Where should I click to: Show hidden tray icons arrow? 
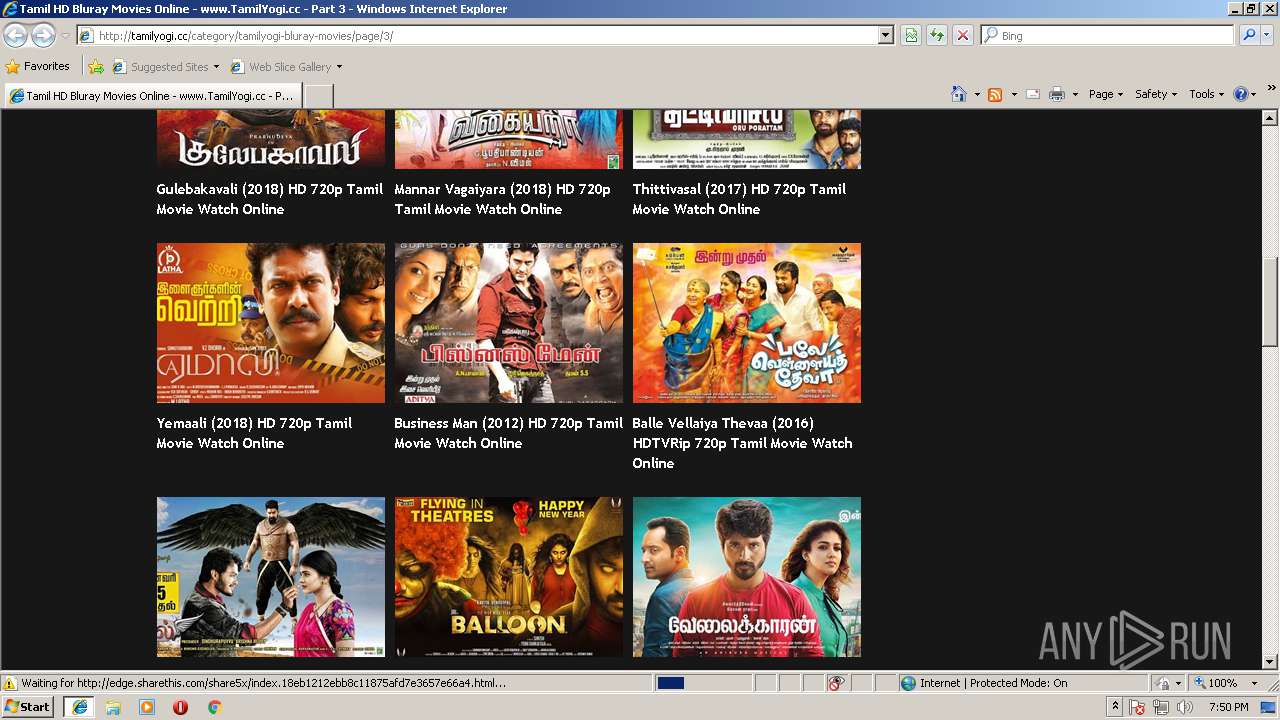coord(1116,707)
